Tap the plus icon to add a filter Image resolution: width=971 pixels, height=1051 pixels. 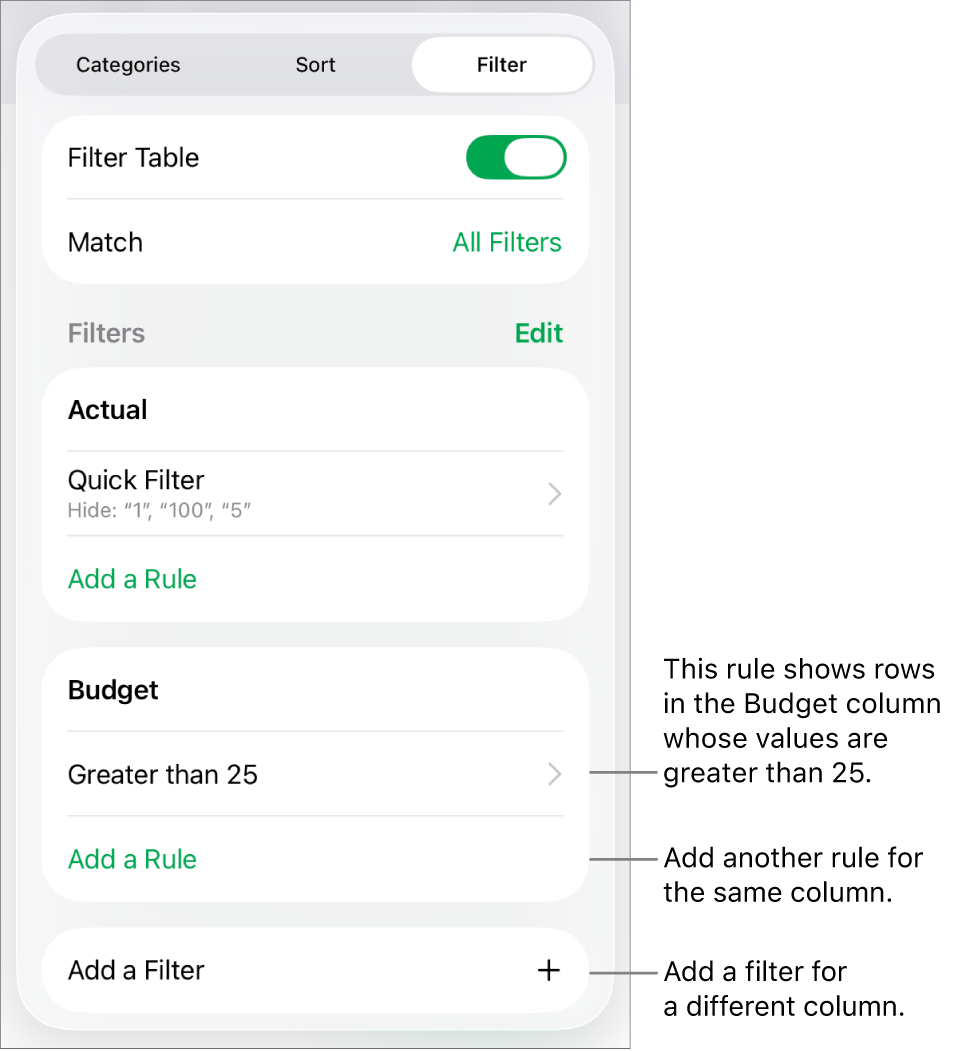548,969
